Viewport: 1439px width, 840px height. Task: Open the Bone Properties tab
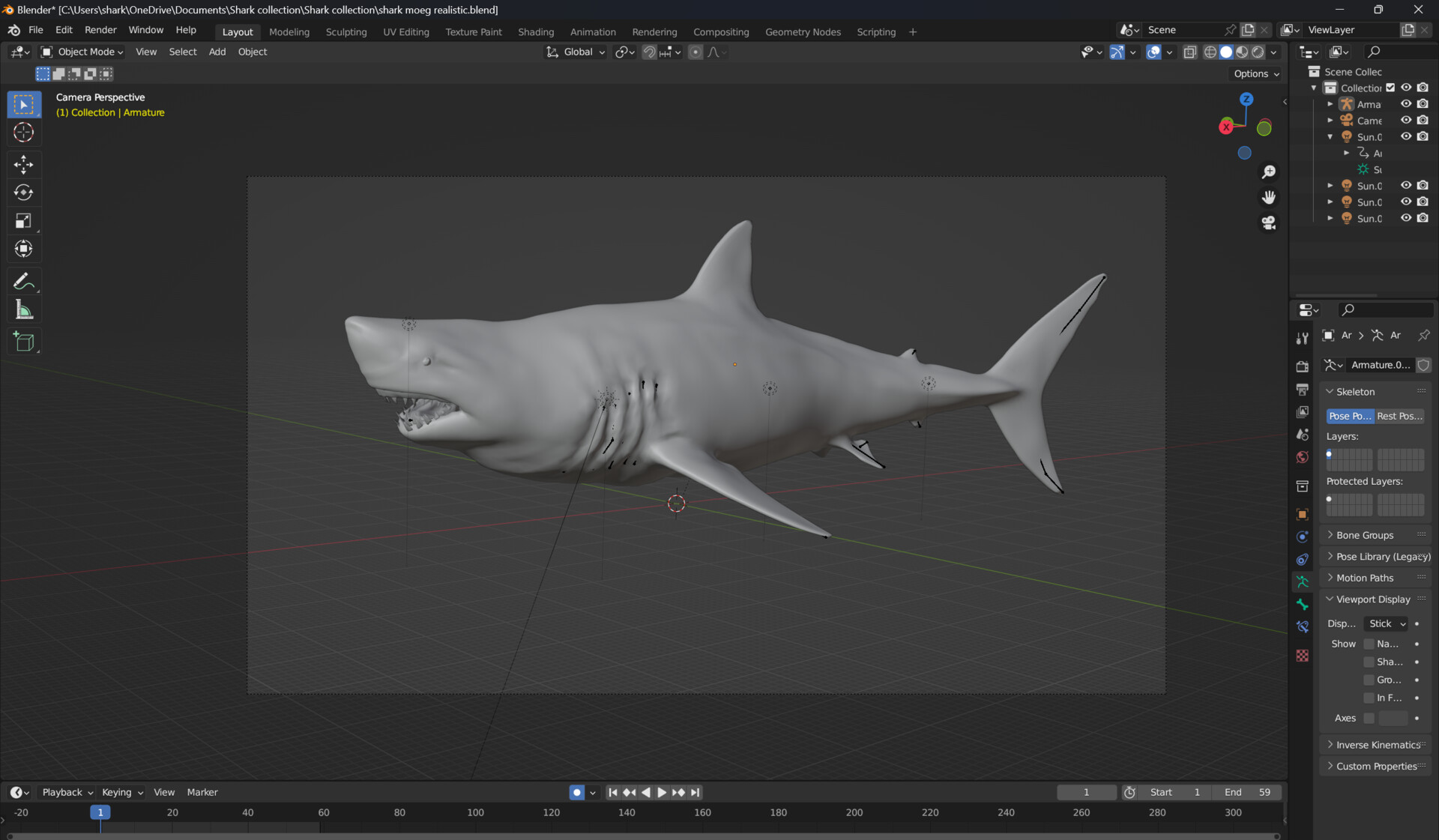(x=1302, y=604)
